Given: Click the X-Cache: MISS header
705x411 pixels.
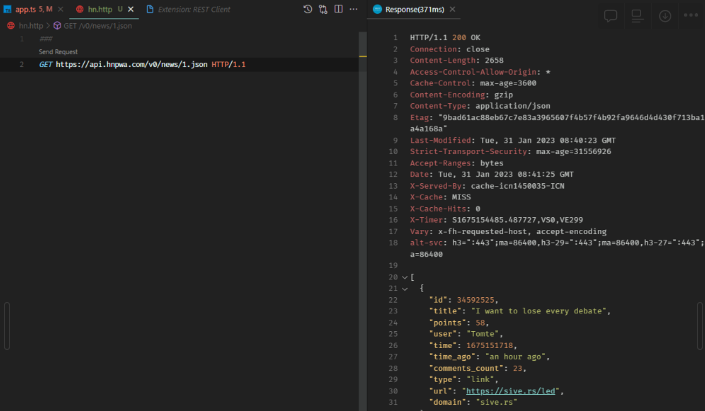Looking at the screenshot, I should pos(440,197).
